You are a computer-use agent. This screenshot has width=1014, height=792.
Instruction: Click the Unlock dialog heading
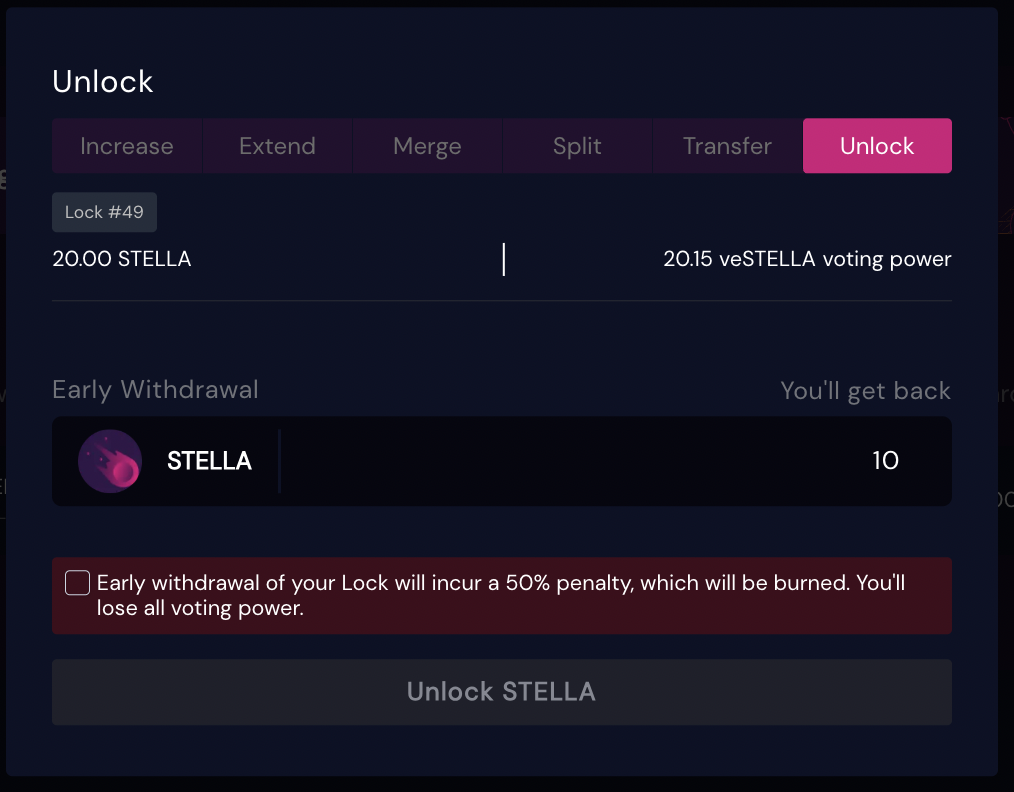(x=103, y=82)
